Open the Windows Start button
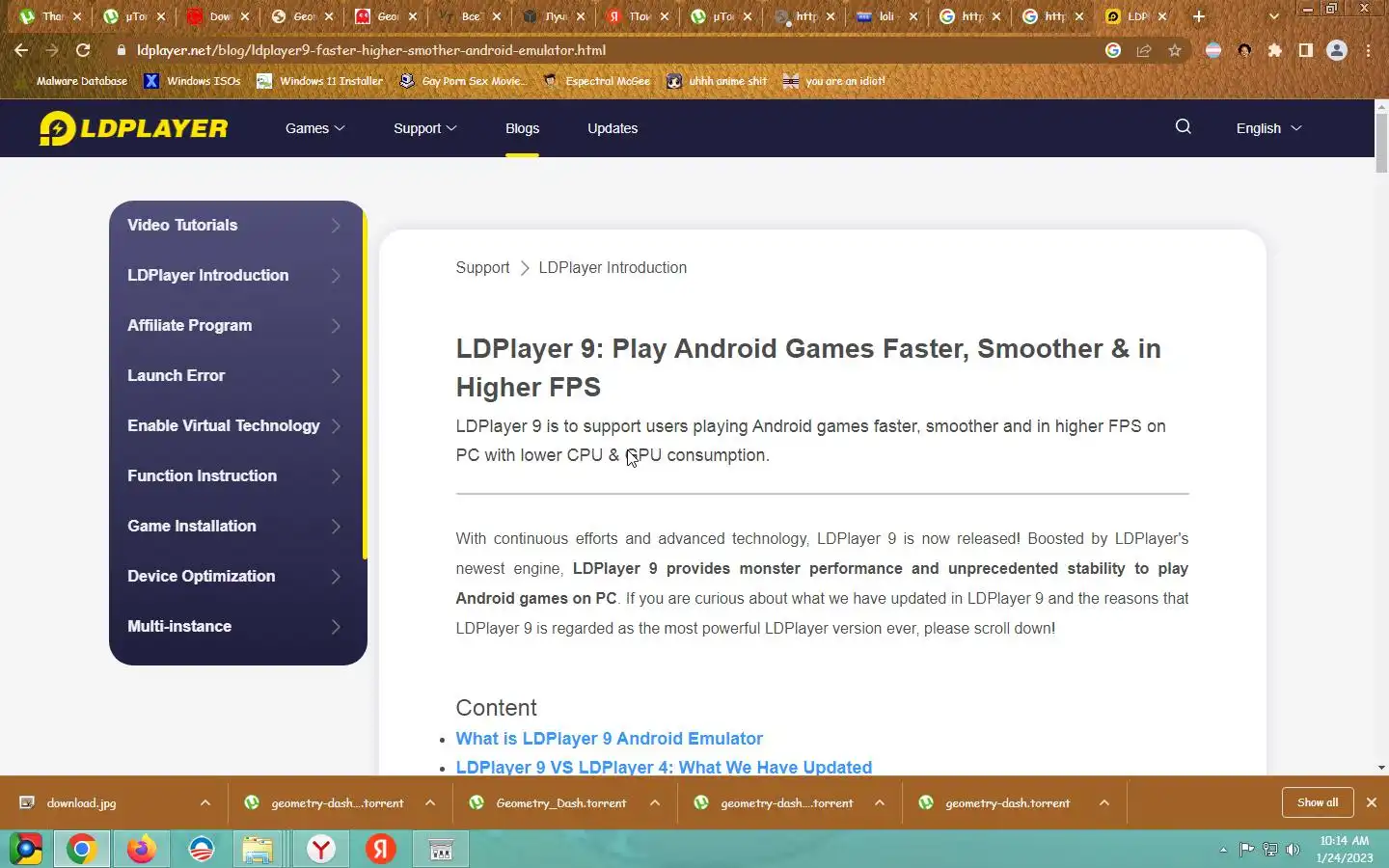Image resolution: width=1389 pixels, height=868 pixels. tap(26, 849)
